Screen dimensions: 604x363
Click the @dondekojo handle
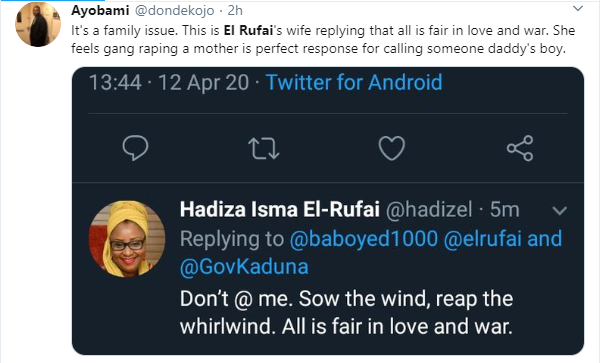[174, 10]
